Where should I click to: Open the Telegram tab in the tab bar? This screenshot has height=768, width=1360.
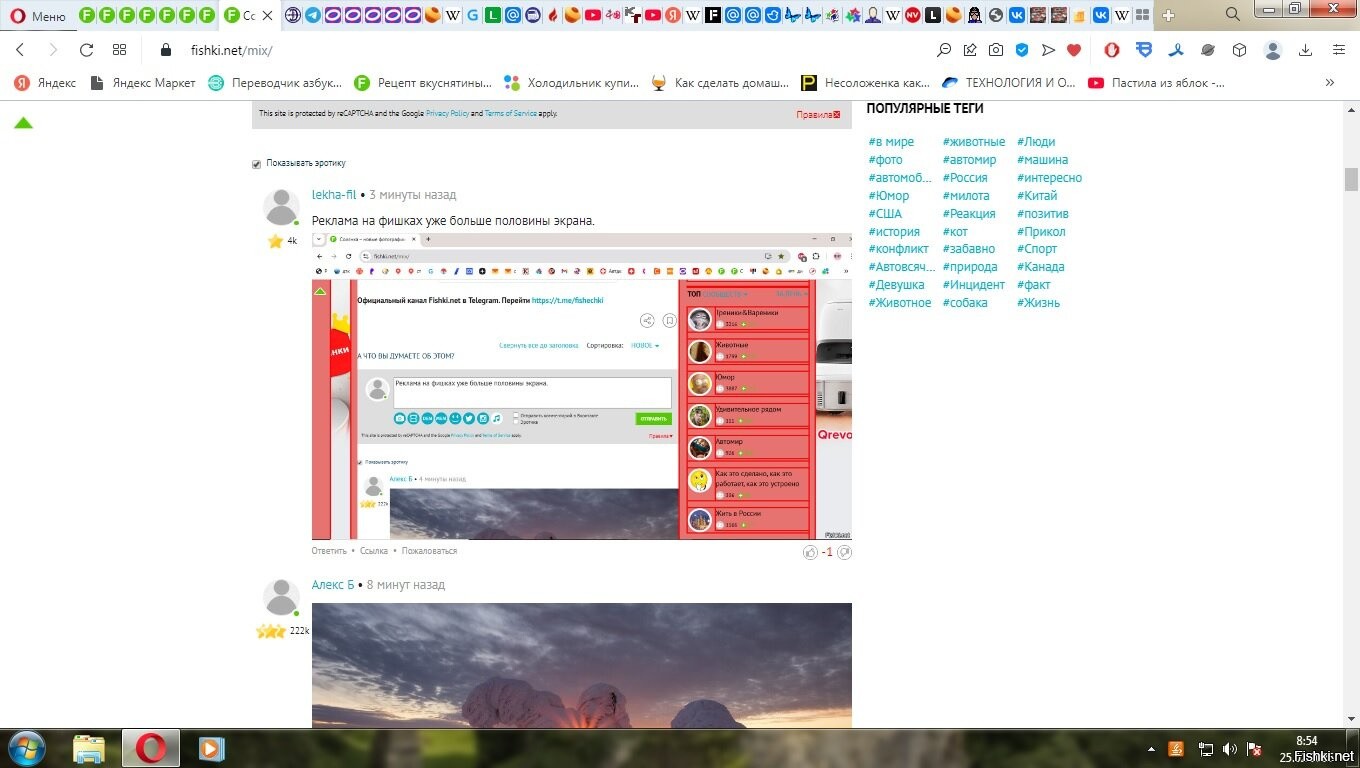click(x=313, y=15)
